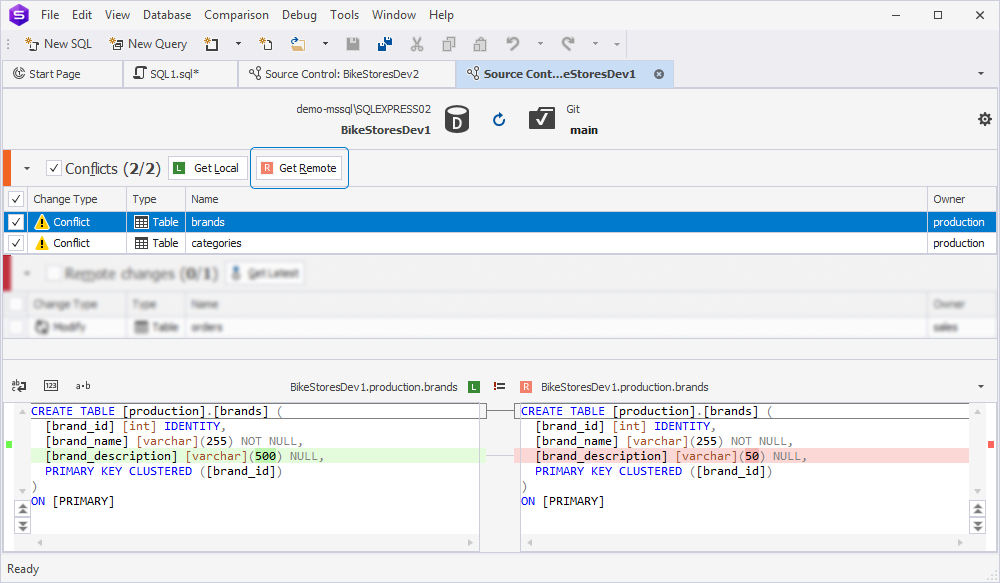Click the open folder icon

tap(298, 44)
